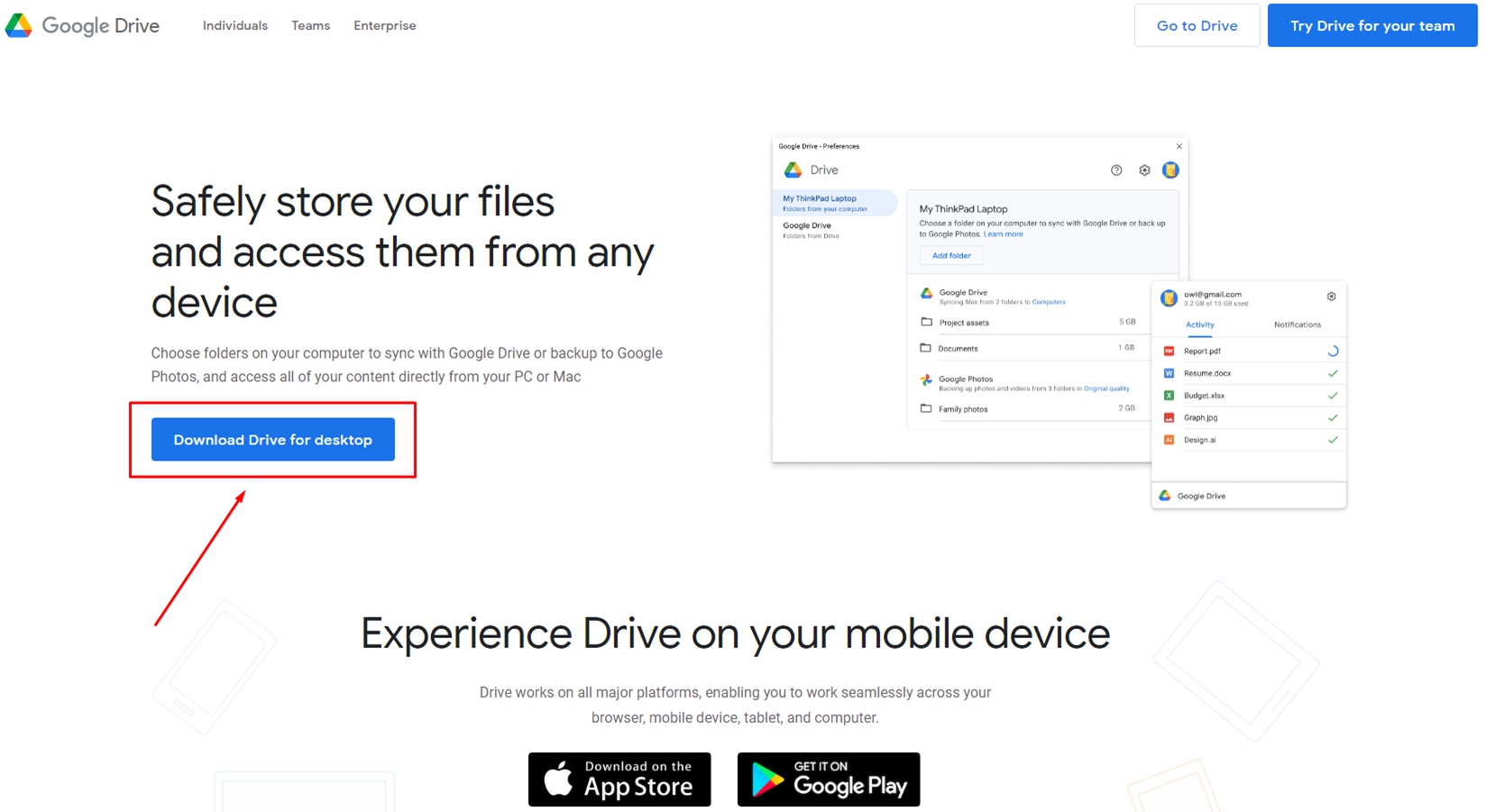Click the Download on the App Store badge

pos(619,780)
